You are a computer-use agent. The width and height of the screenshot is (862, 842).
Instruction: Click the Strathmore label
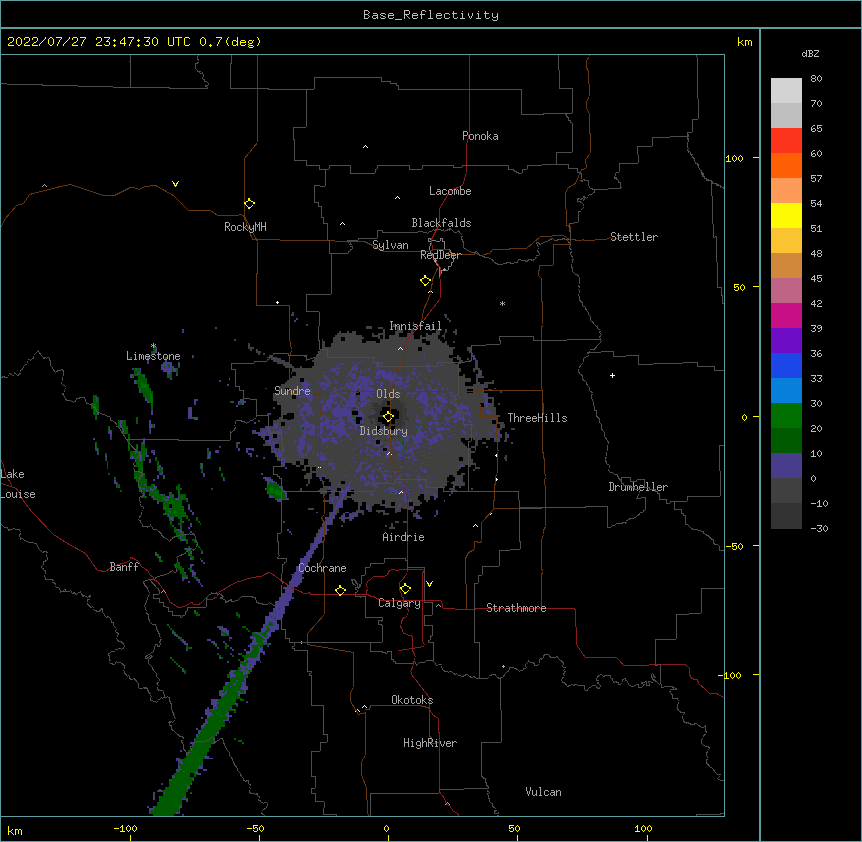point(516,608)
